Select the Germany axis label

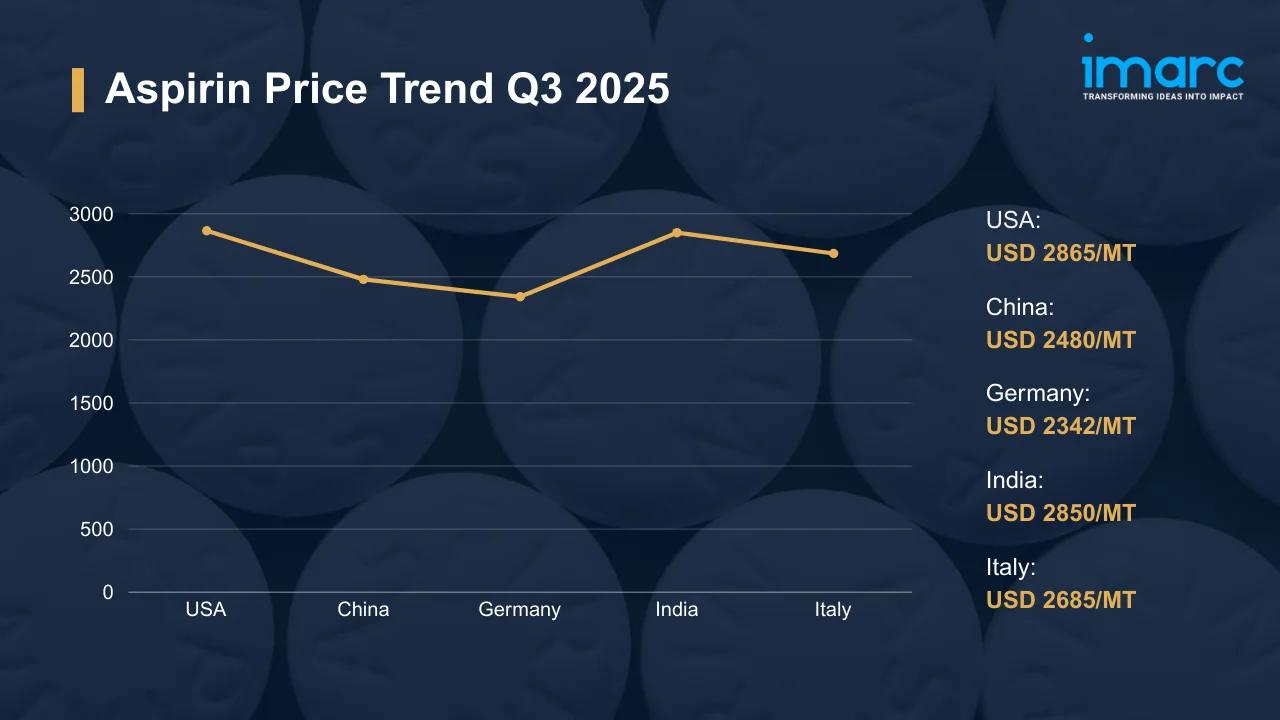point(520,609)
